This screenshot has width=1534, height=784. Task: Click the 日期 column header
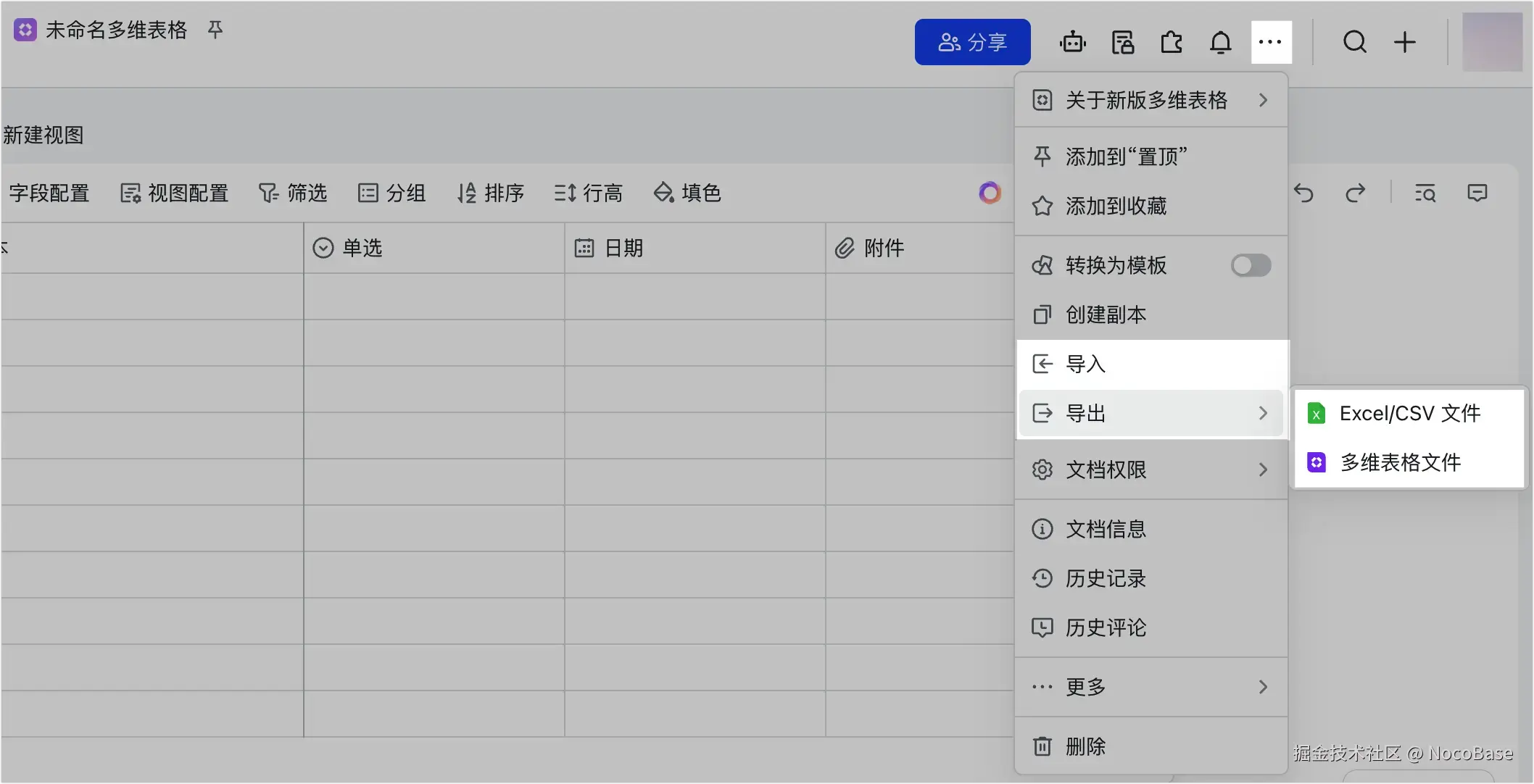(x=623, y=248)
